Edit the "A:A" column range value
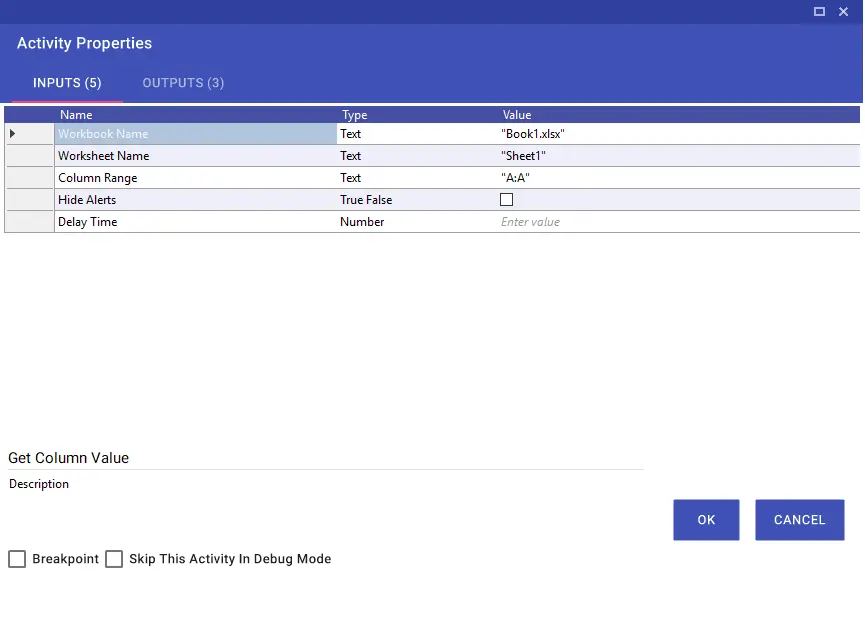Screen dimensions: 865x624 [679, 178]
